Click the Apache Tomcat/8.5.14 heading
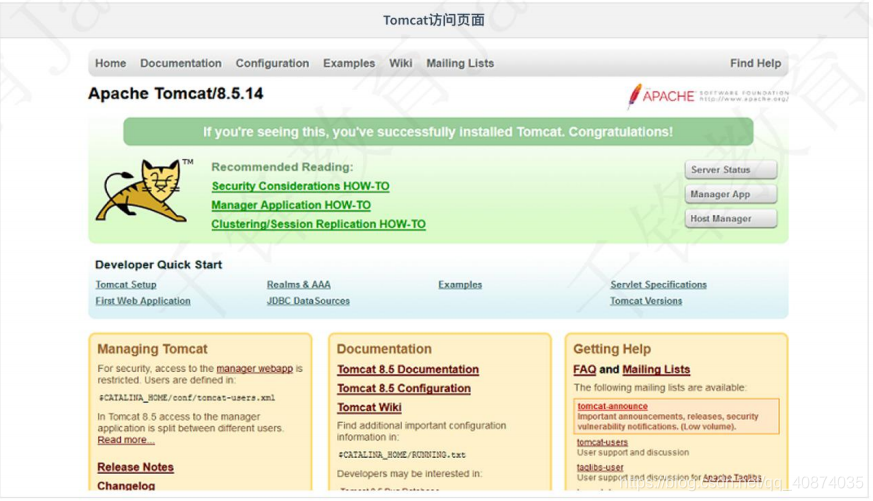 (176, 94)
